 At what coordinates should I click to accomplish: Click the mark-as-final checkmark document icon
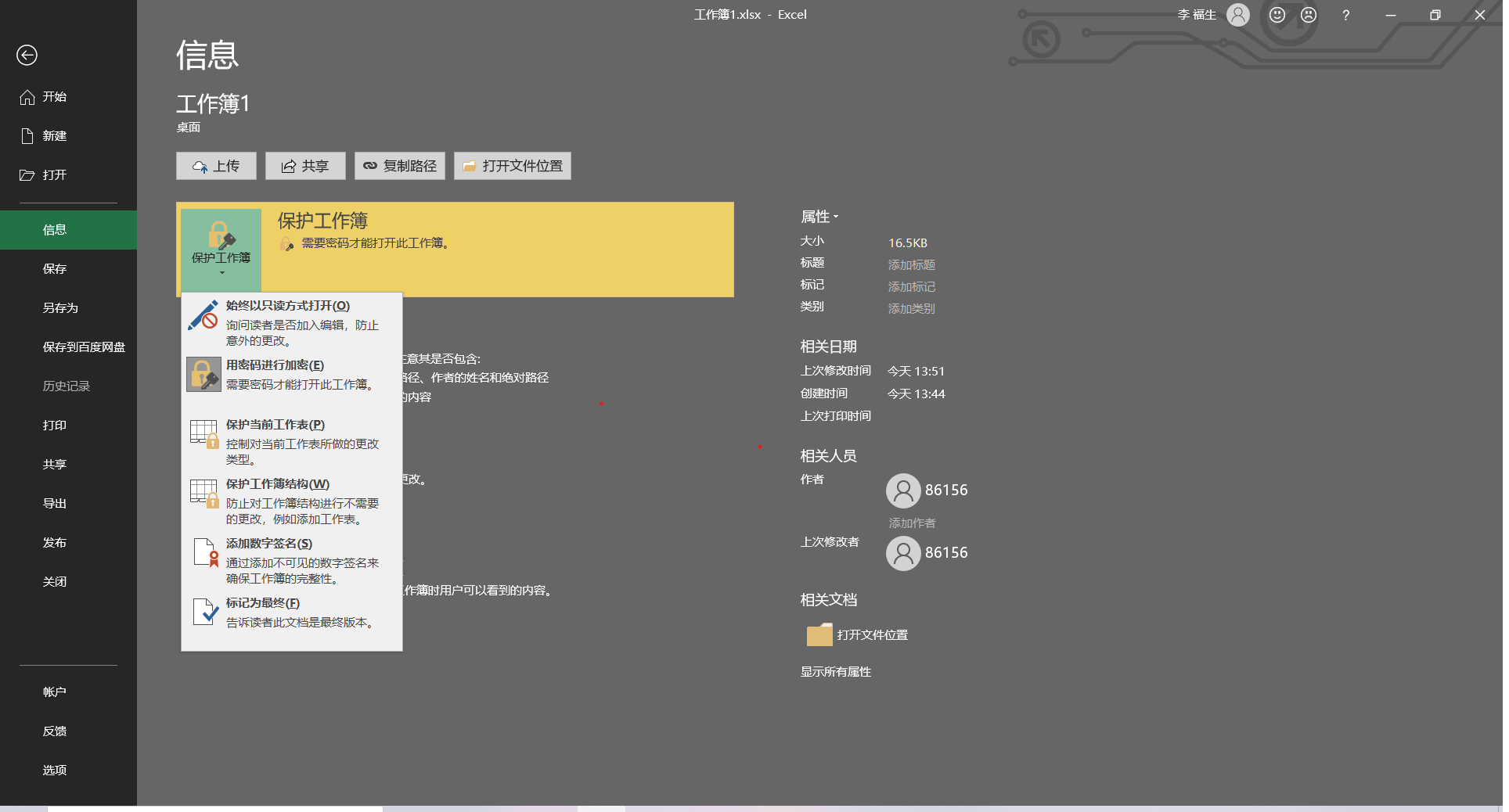(x=205, y=611)
